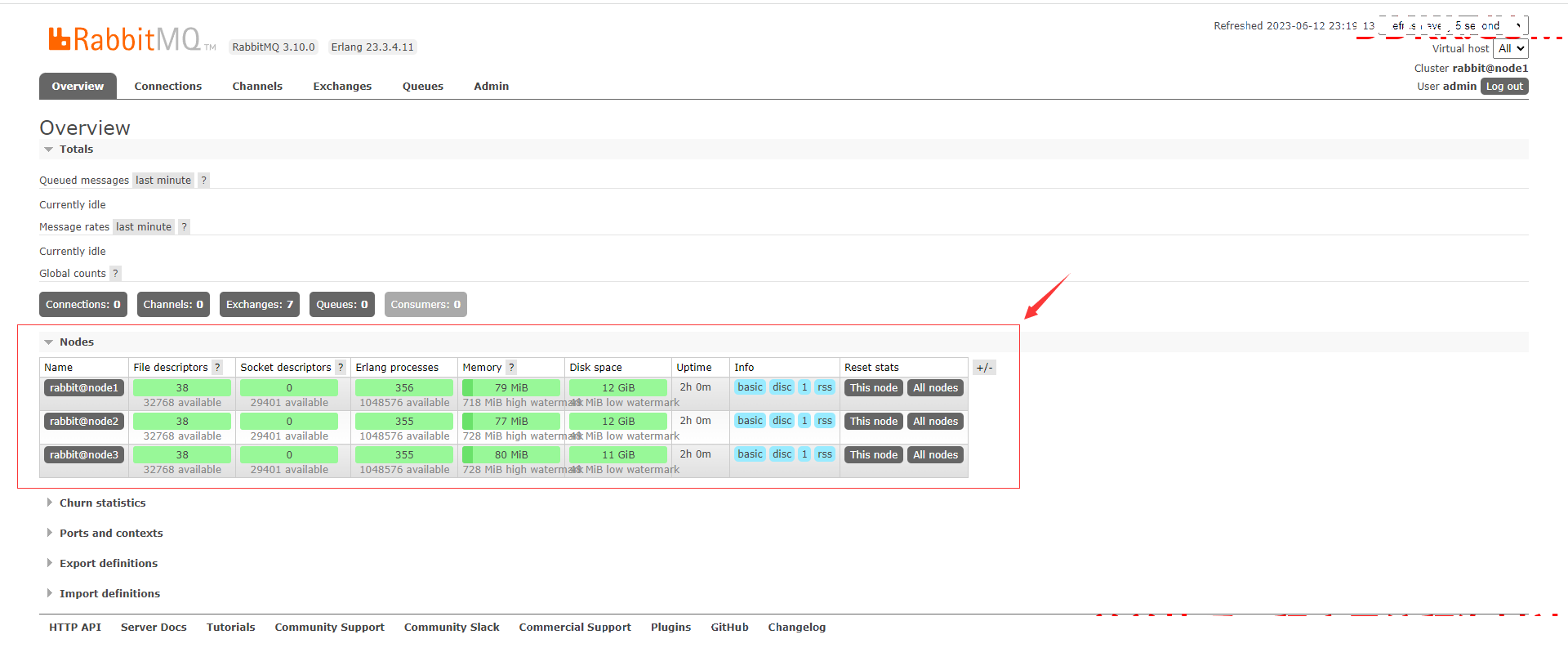Switch to the Exchanges tab

[x=342, y=87]
